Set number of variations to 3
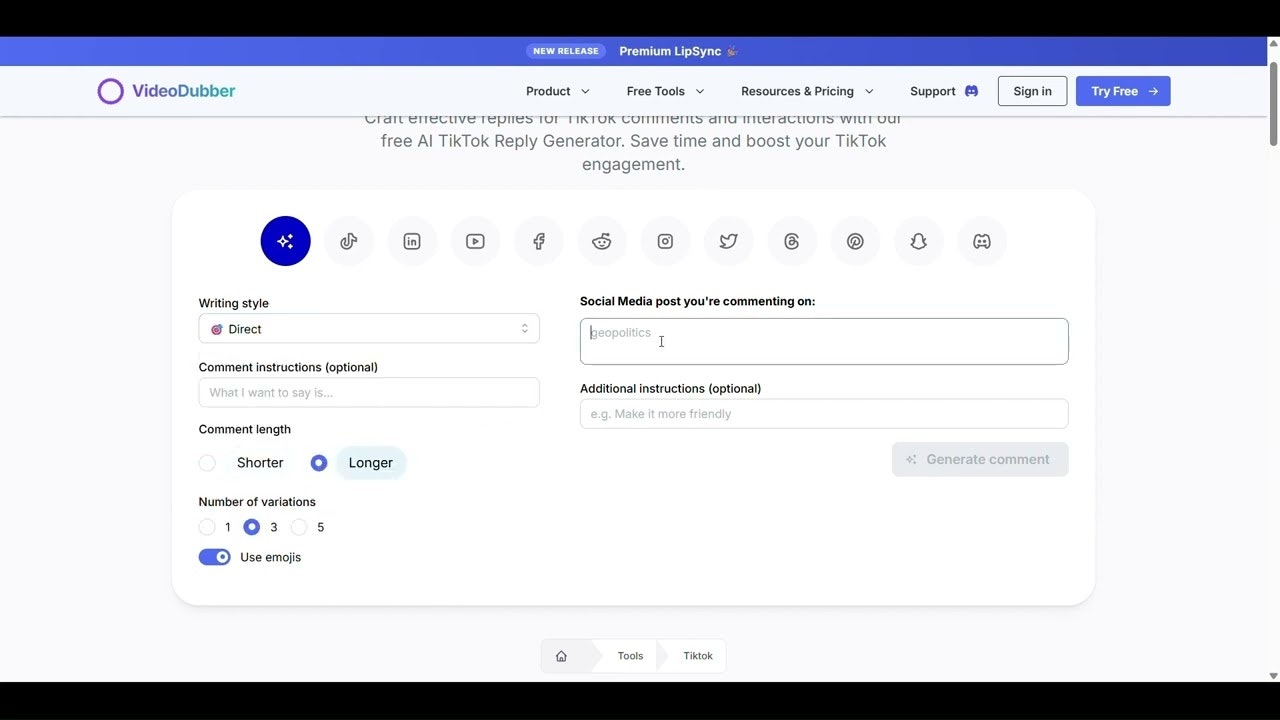The width and height of the screenshot is (1280, 720). (252, 527)
